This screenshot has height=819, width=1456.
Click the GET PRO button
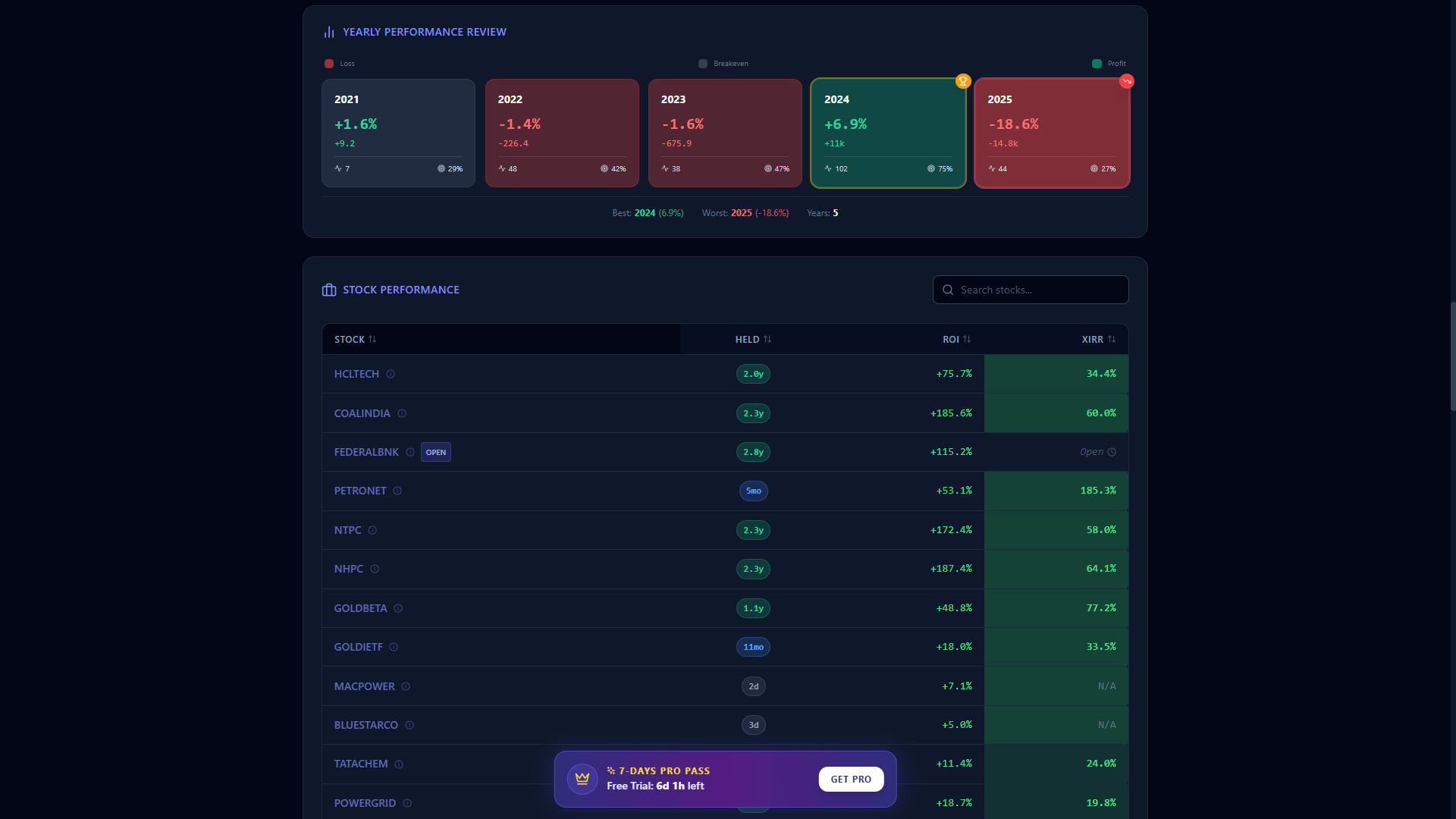coord(851,779)
